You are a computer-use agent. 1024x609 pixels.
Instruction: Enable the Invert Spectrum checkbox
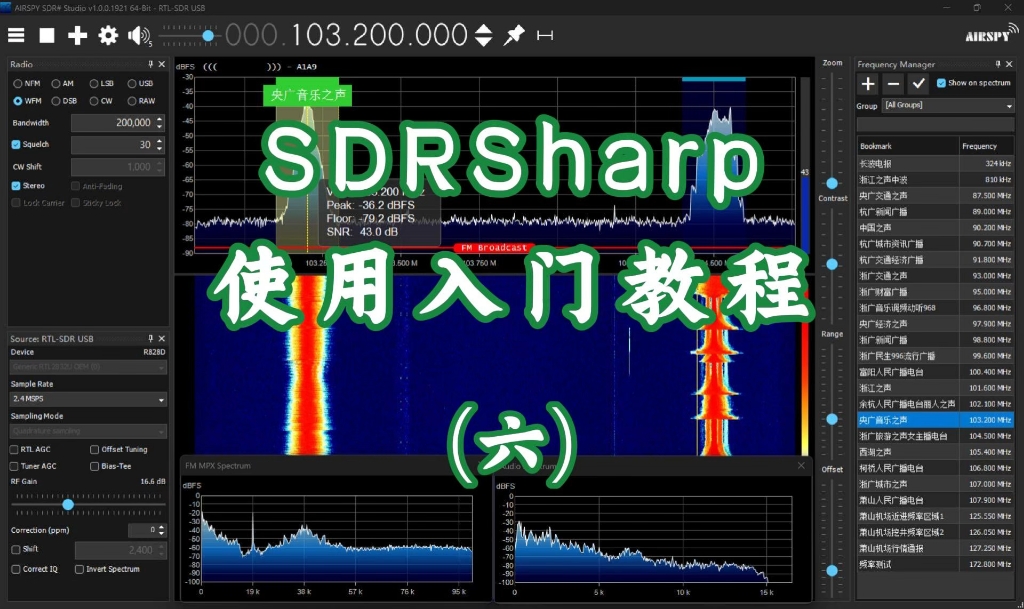coord(79,569)
